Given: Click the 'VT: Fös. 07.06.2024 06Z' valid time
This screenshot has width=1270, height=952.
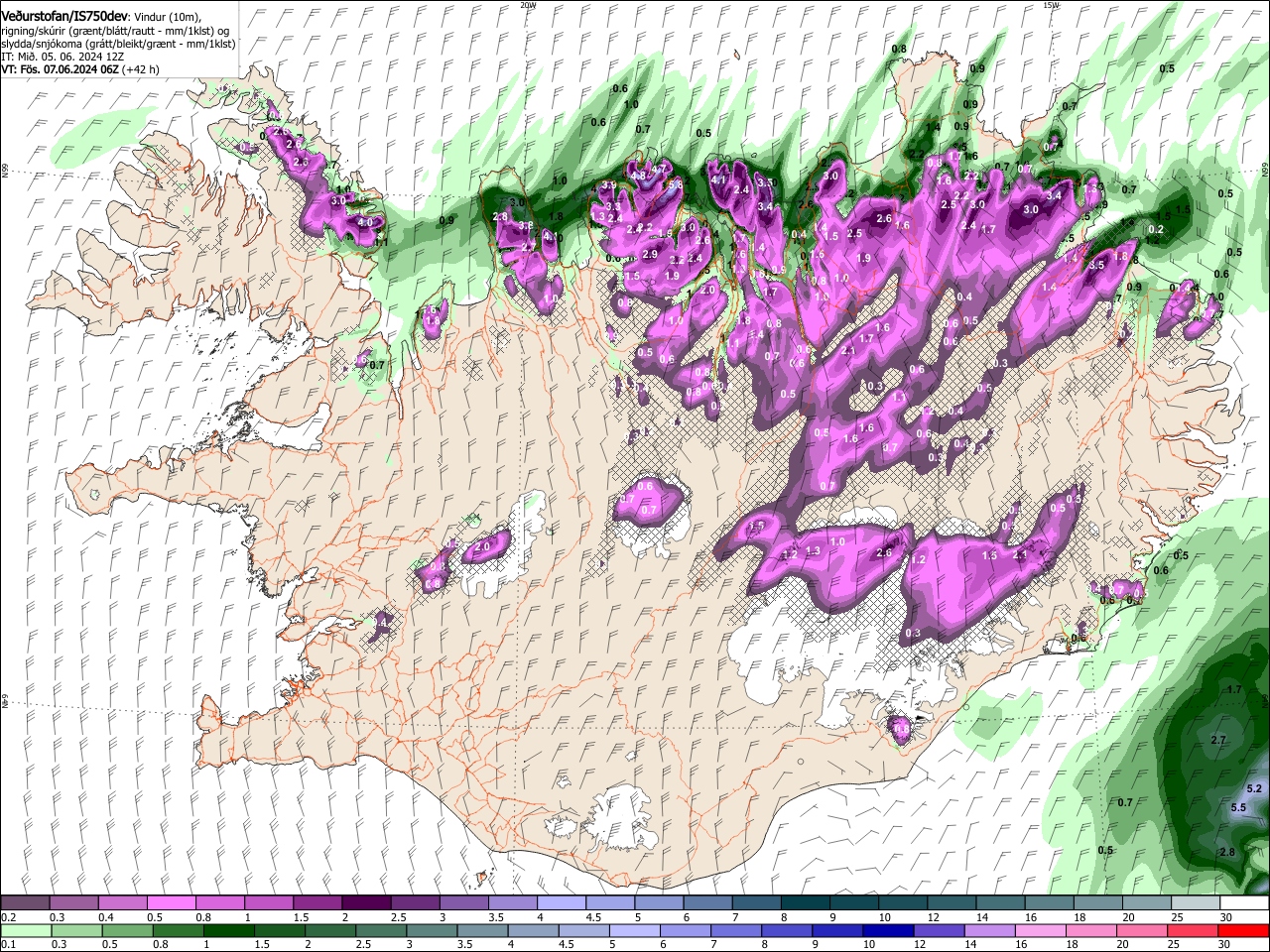Looking at the screenshot, I should coord(61,69).
